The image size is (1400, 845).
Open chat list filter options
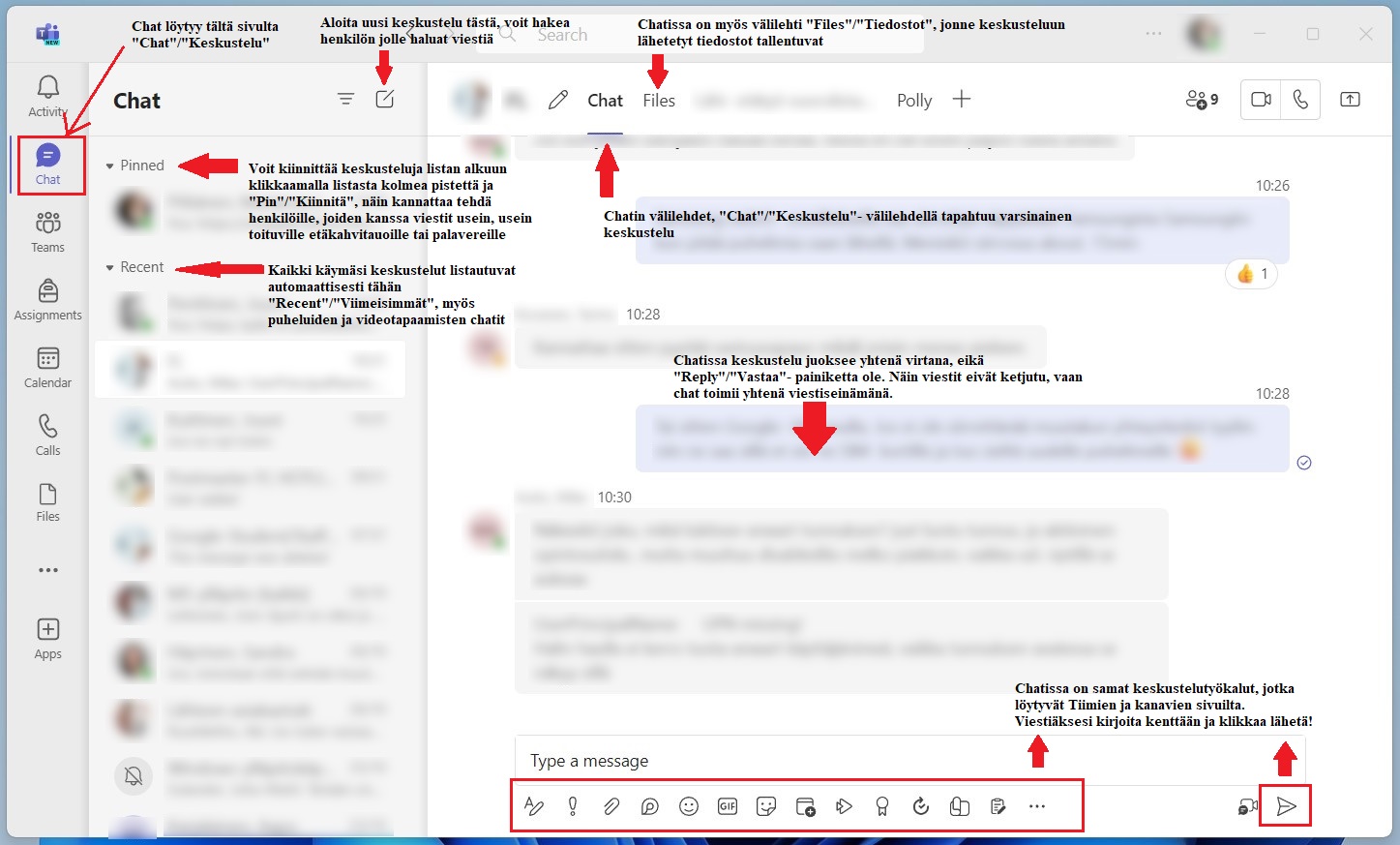coord(345,99)
